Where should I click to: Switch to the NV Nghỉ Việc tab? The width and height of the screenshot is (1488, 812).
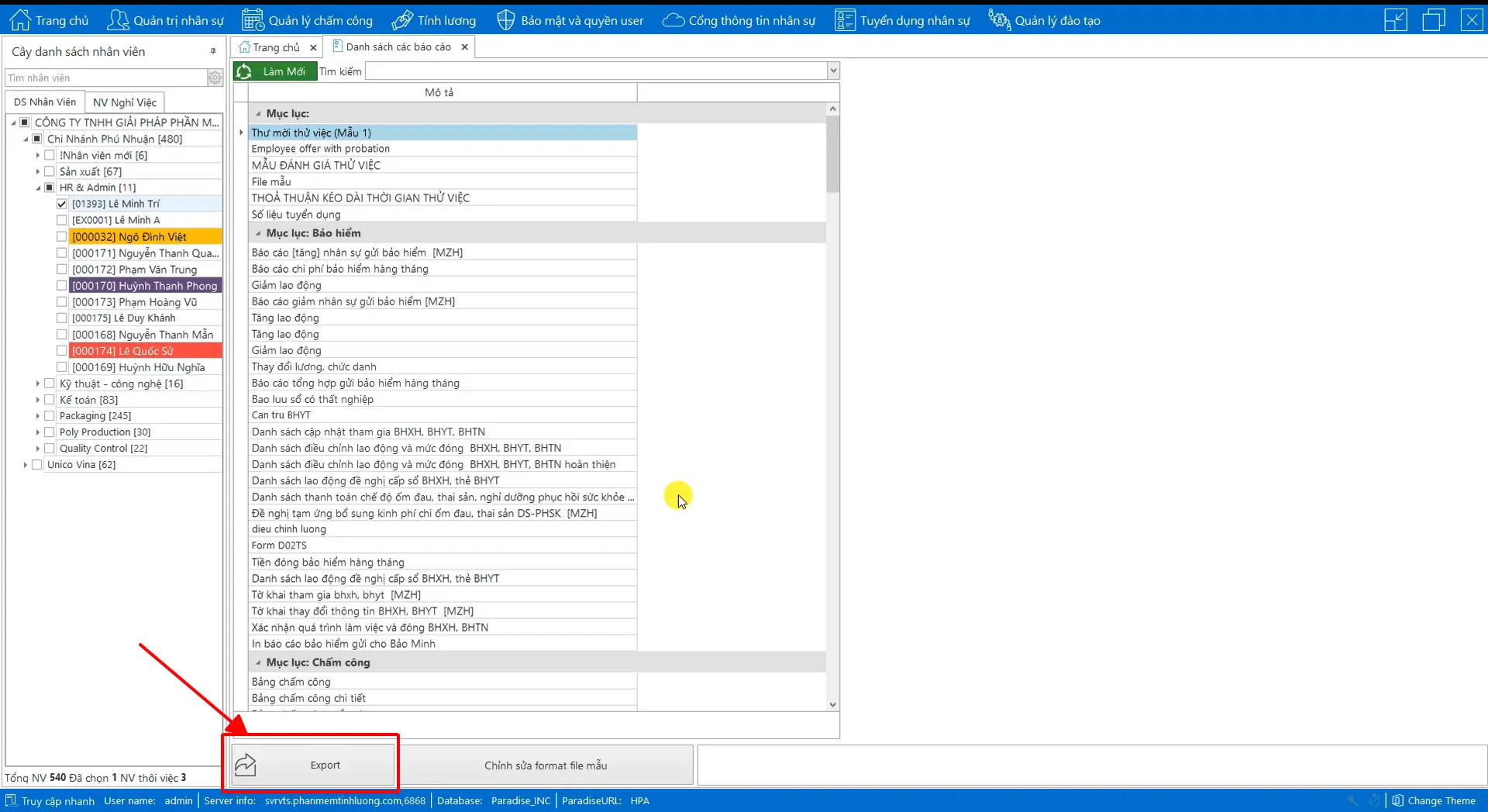[125, 102]
